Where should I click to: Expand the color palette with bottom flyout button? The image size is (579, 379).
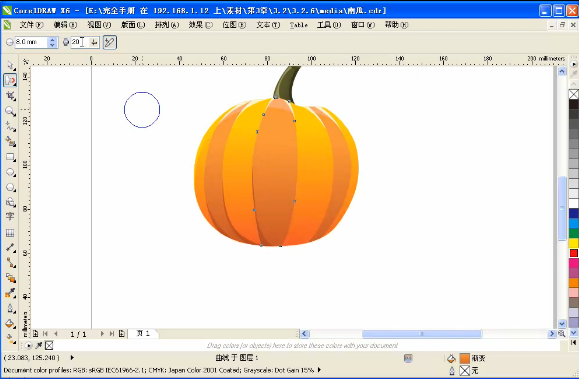tap(573, 342)
